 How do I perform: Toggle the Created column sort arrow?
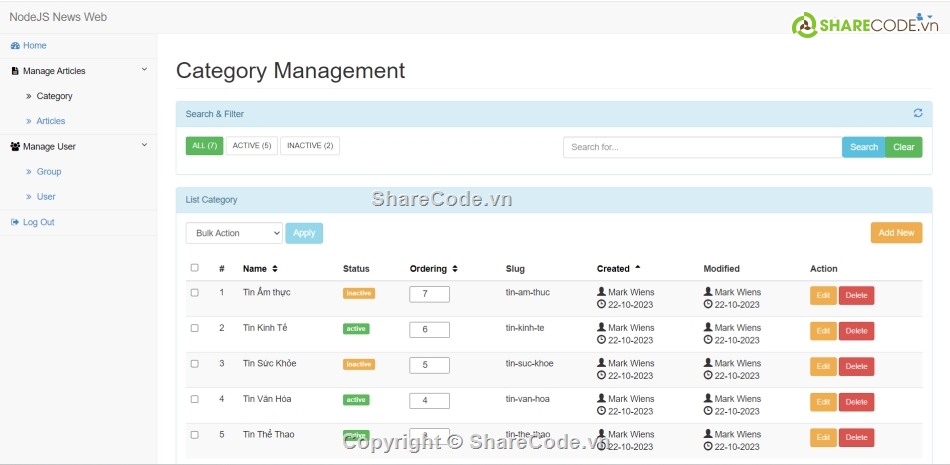point(638,268)
